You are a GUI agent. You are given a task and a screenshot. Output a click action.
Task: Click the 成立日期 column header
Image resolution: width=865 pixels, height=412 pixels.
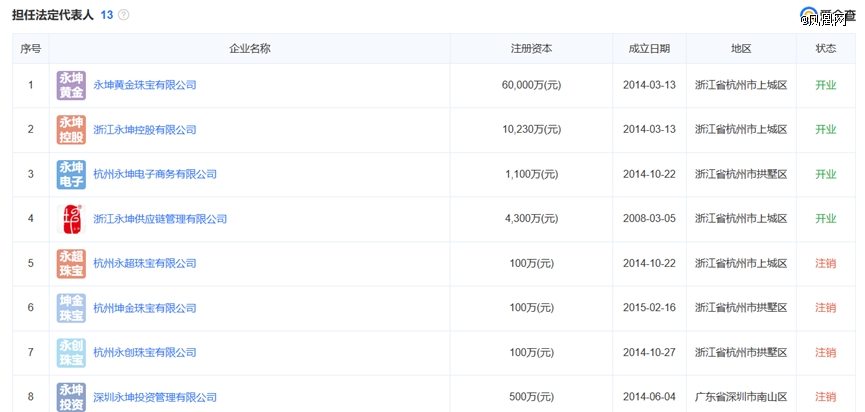coord(649,48)
